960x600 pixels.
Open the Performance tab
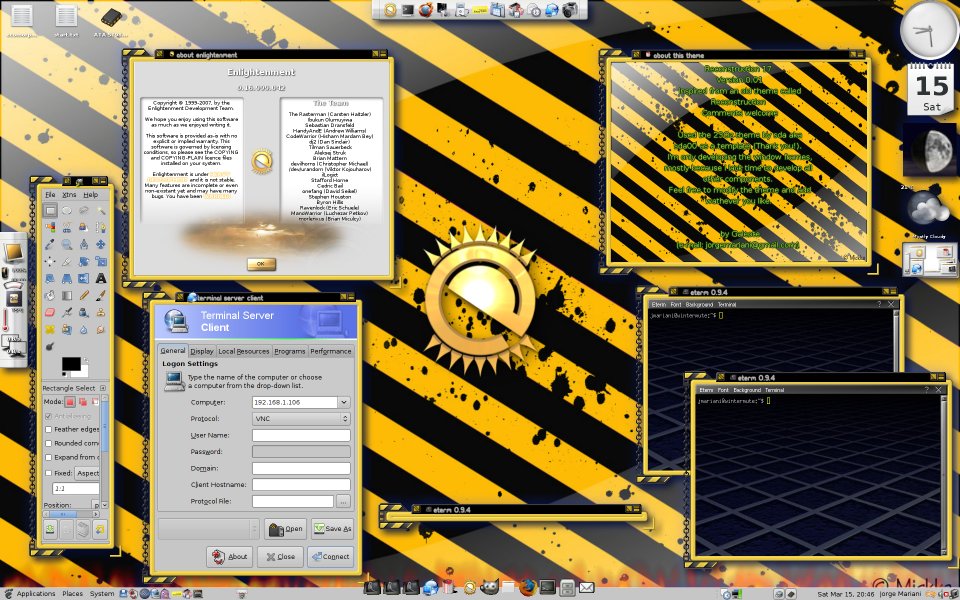[331, 351]
